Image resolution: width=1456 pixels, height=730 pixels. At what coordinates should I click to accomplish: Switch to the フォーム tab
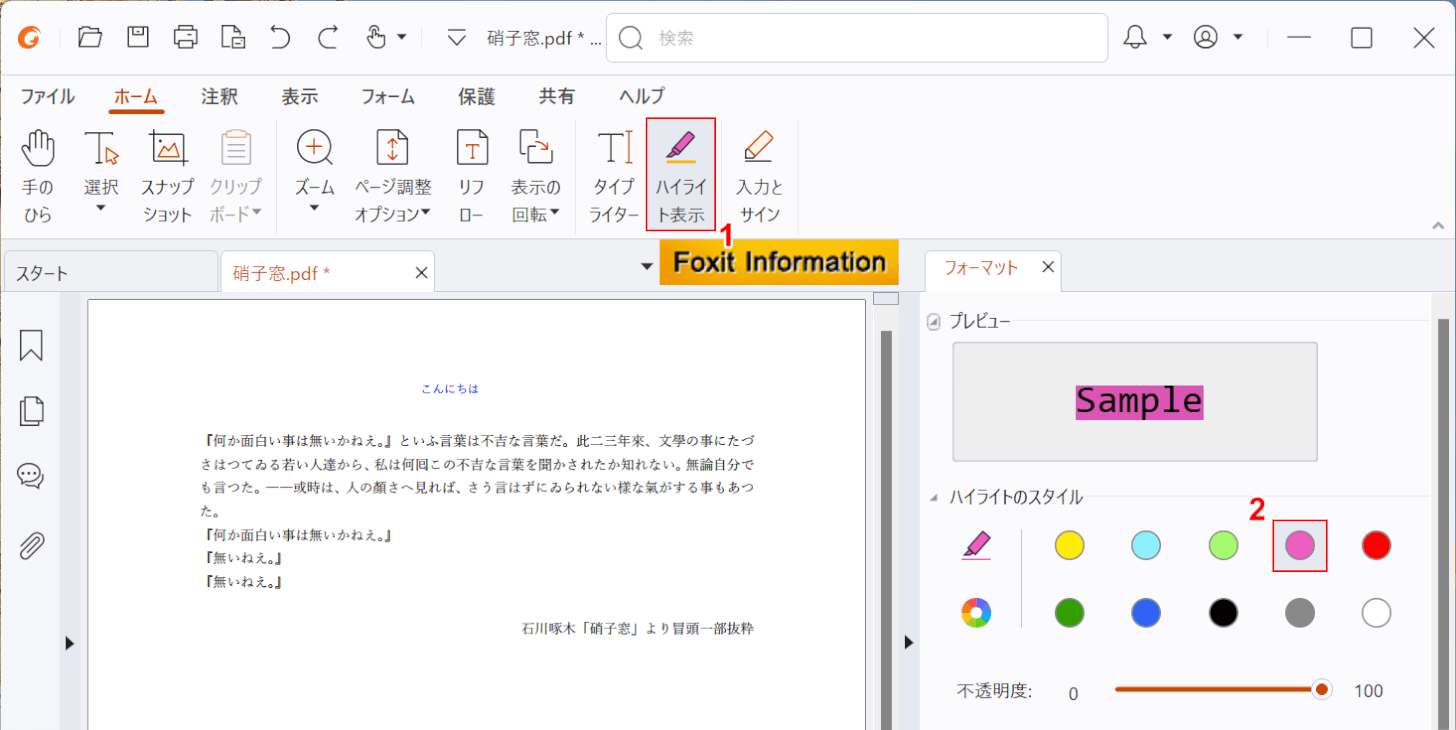coord(388,97)
